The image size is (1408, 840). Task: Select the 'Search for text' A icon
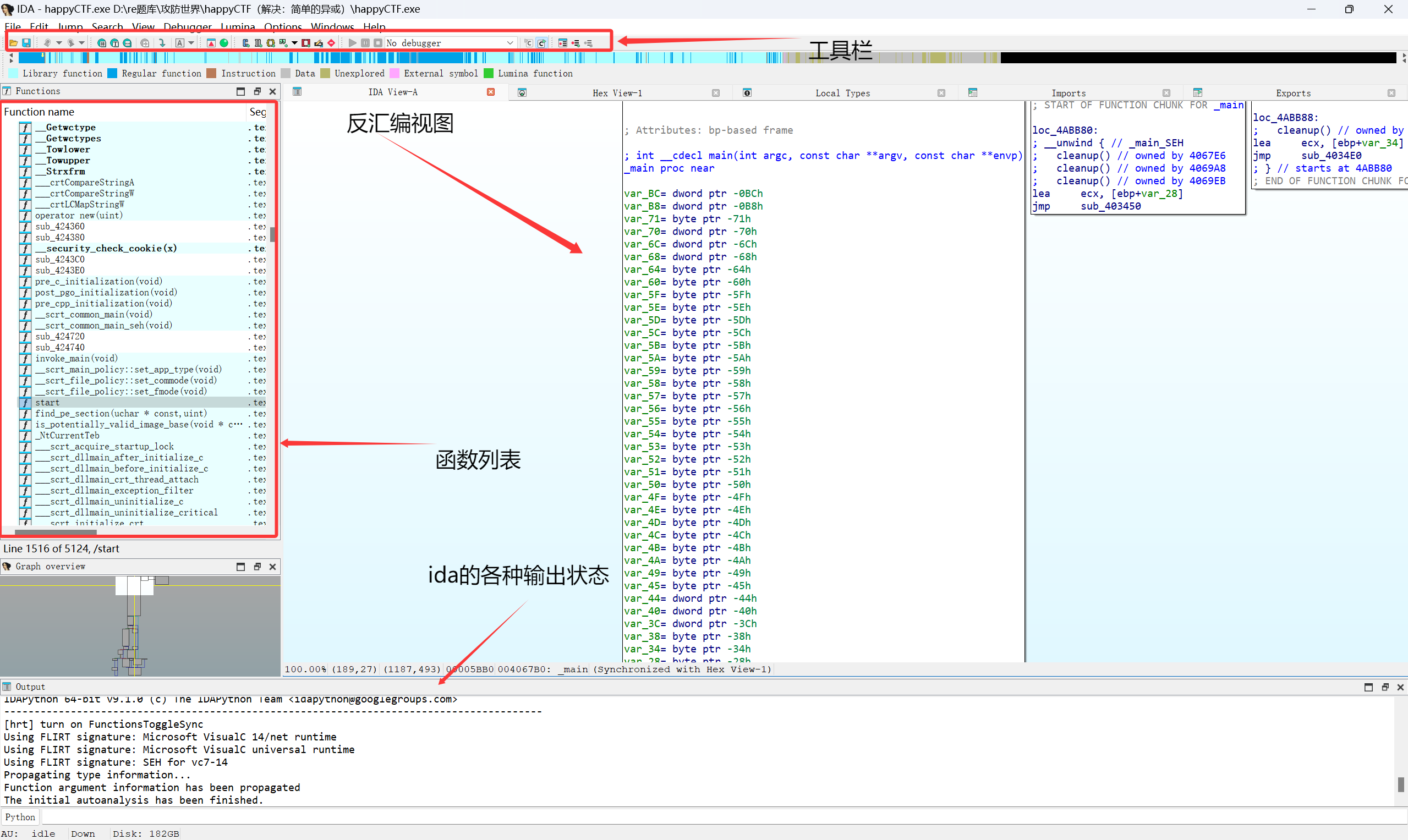pos(180,42)
